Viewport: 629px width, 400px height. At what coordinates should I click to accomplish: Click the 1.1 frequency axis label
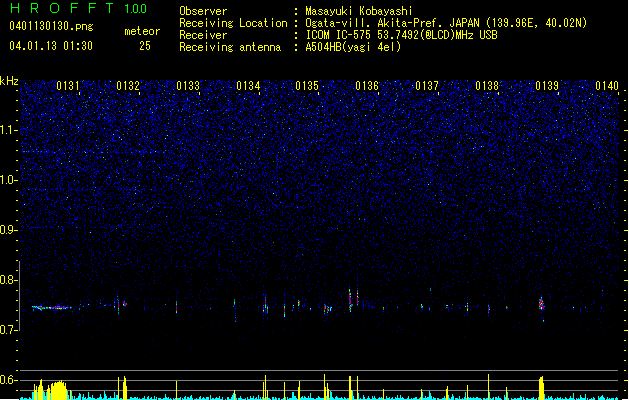(x=9, y=130)
